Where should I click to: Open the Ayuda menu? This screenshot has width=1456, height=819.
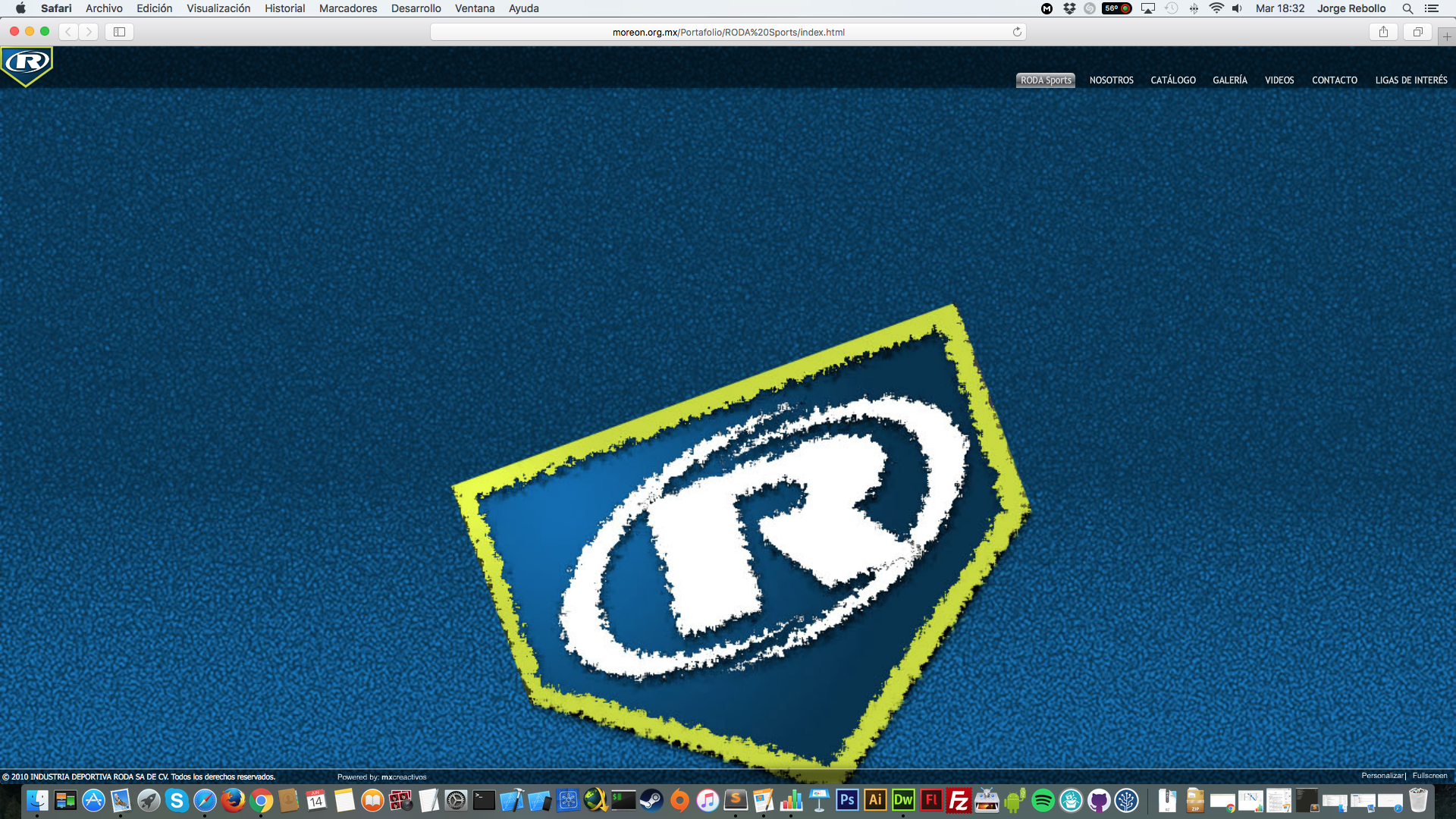coord(523,8)
